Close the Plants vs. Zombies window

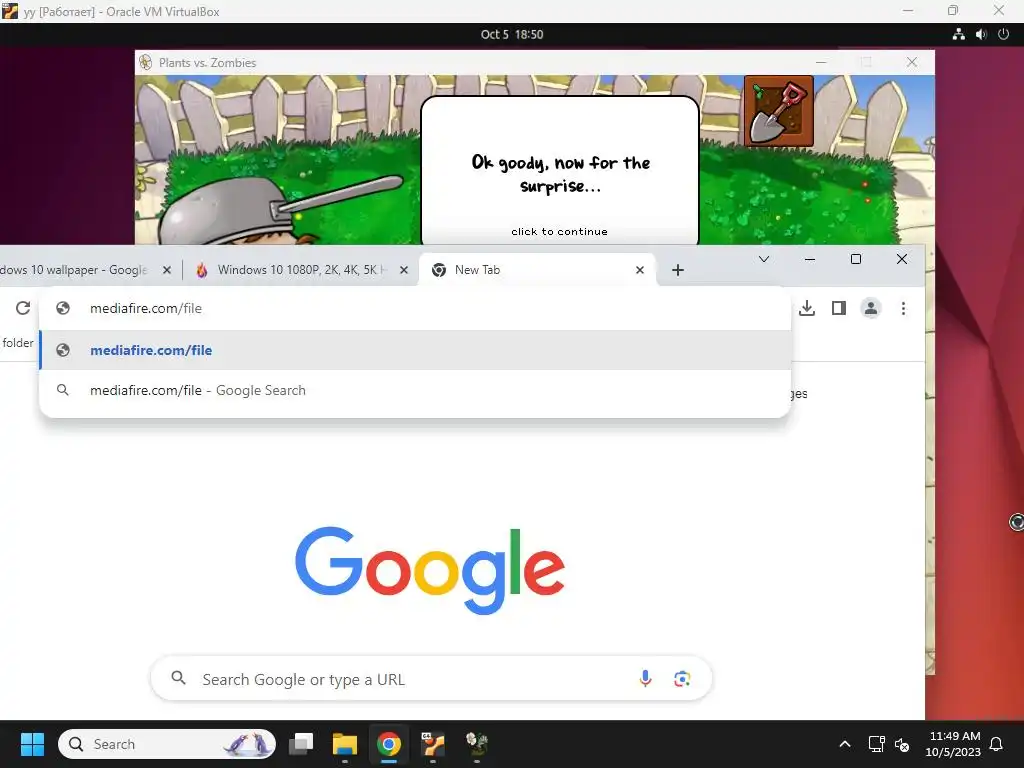[912, 62]
